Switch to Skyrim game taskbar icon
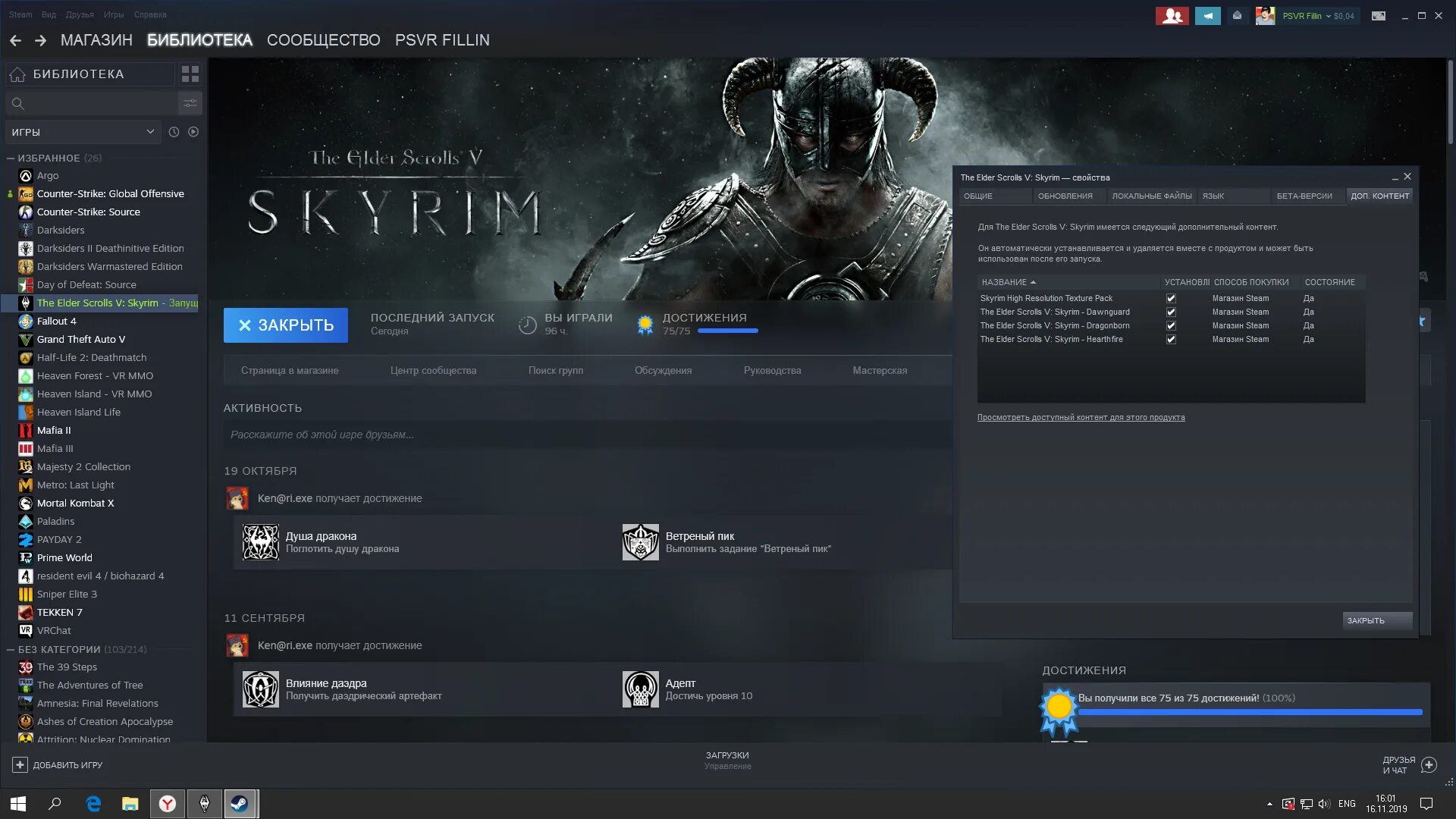This screenshot has width=1456, height=819. pos(204,804)
